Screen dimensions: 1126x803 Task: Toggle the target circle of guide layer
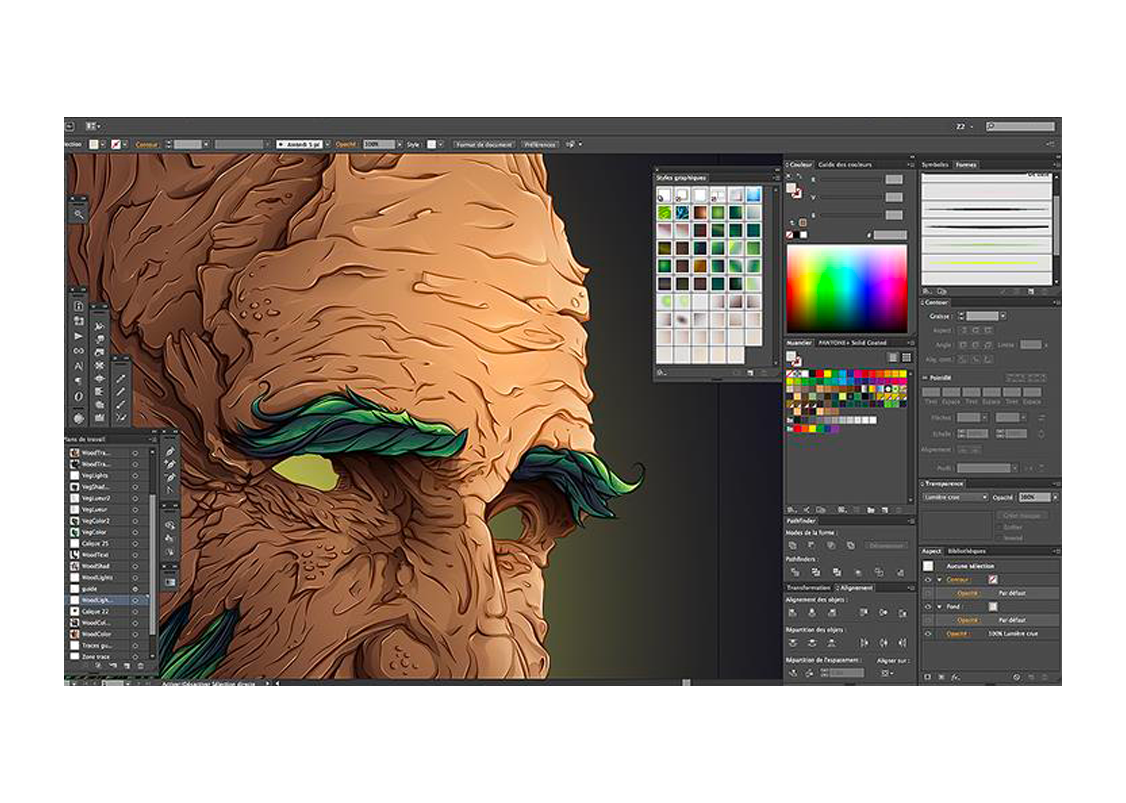click(135, 589)
